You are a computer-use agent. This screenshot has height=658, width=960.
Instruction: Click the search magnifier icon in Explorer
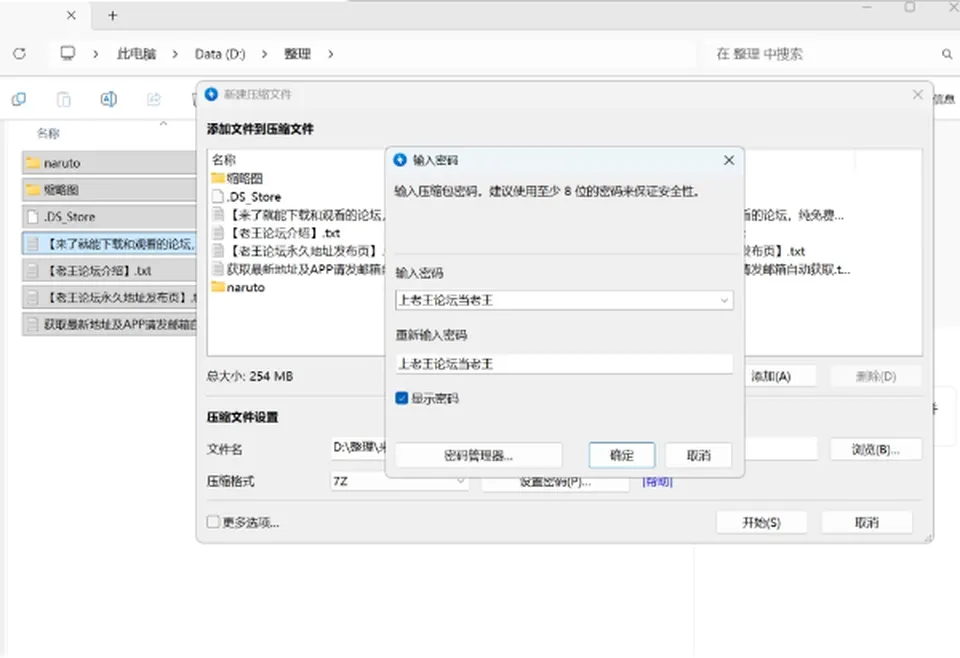tap(947, 54)
